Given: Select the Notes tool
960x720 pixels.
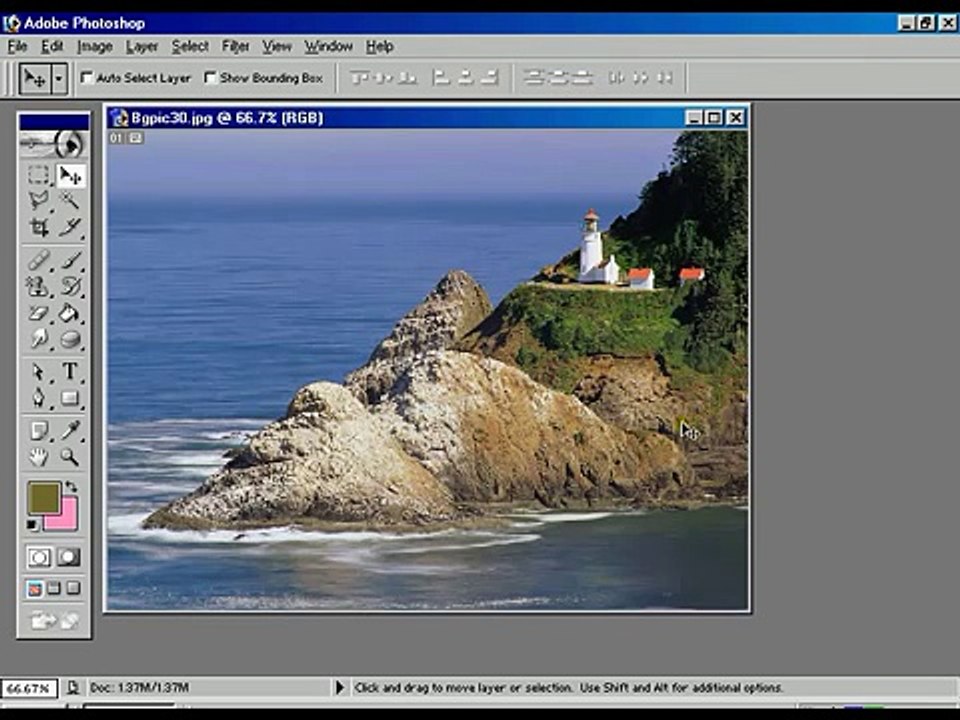Looking at the screenshot, I should point(39,430).
